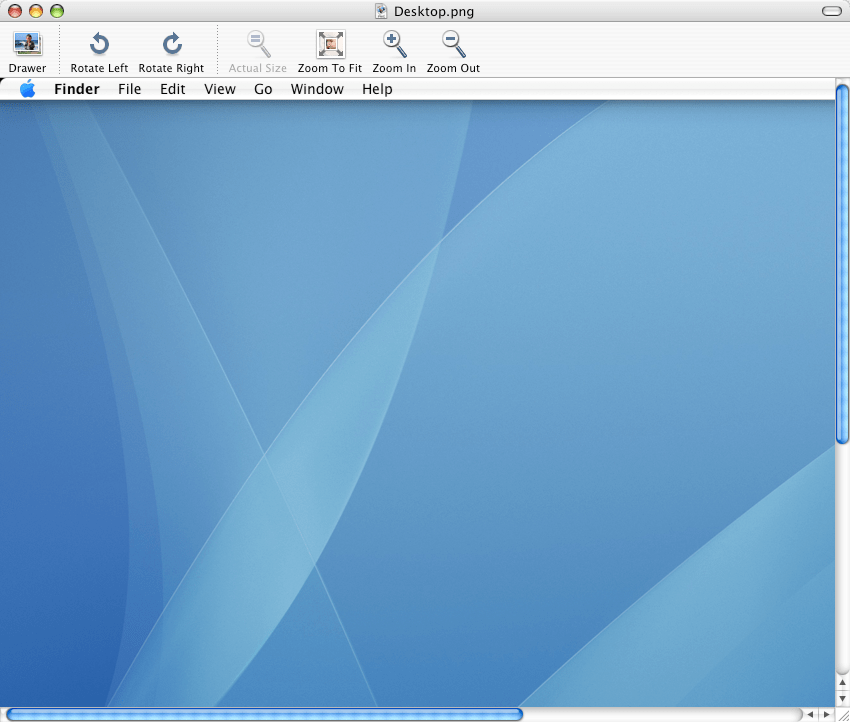This screenshot has width=850, height=722.
Task: Click the Desktop.png title document icon
Action: 382,11
